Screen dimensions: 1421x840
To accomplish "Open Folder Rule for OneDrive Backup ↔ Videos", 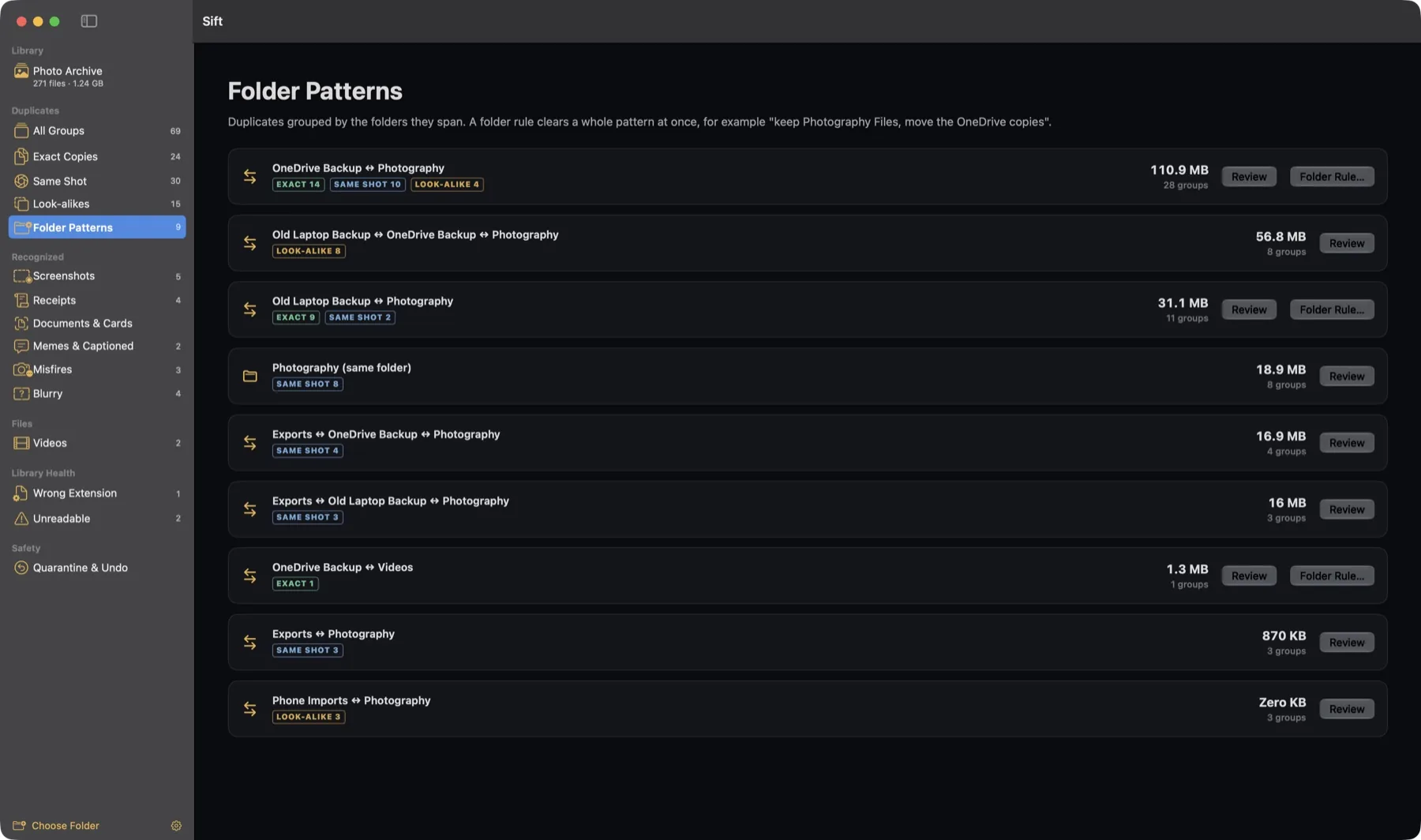I will pyautogui.click(x=1332, y=576).
